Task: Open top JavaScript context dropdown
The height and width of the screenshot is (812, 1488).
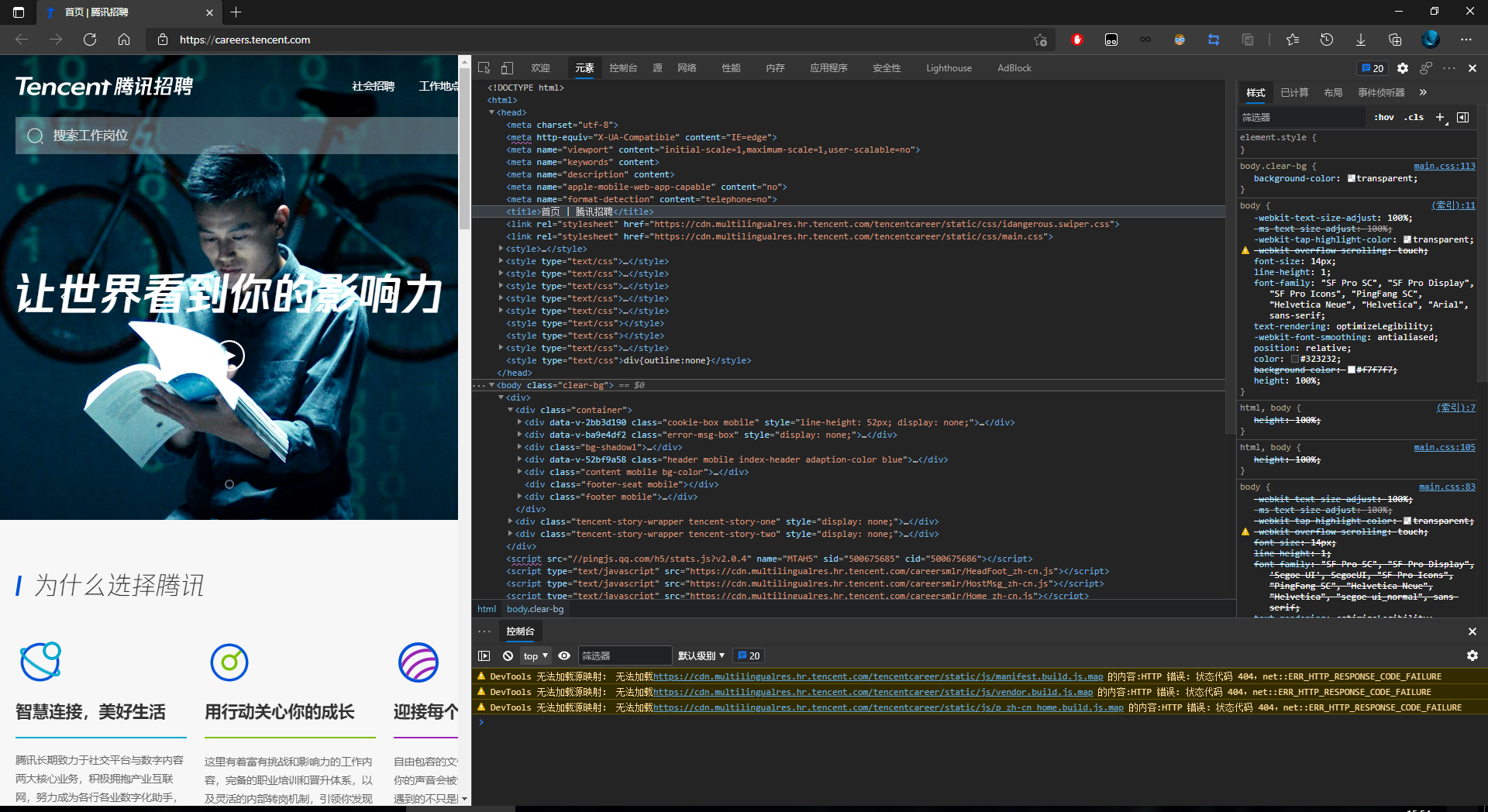Action: (536, 655)
